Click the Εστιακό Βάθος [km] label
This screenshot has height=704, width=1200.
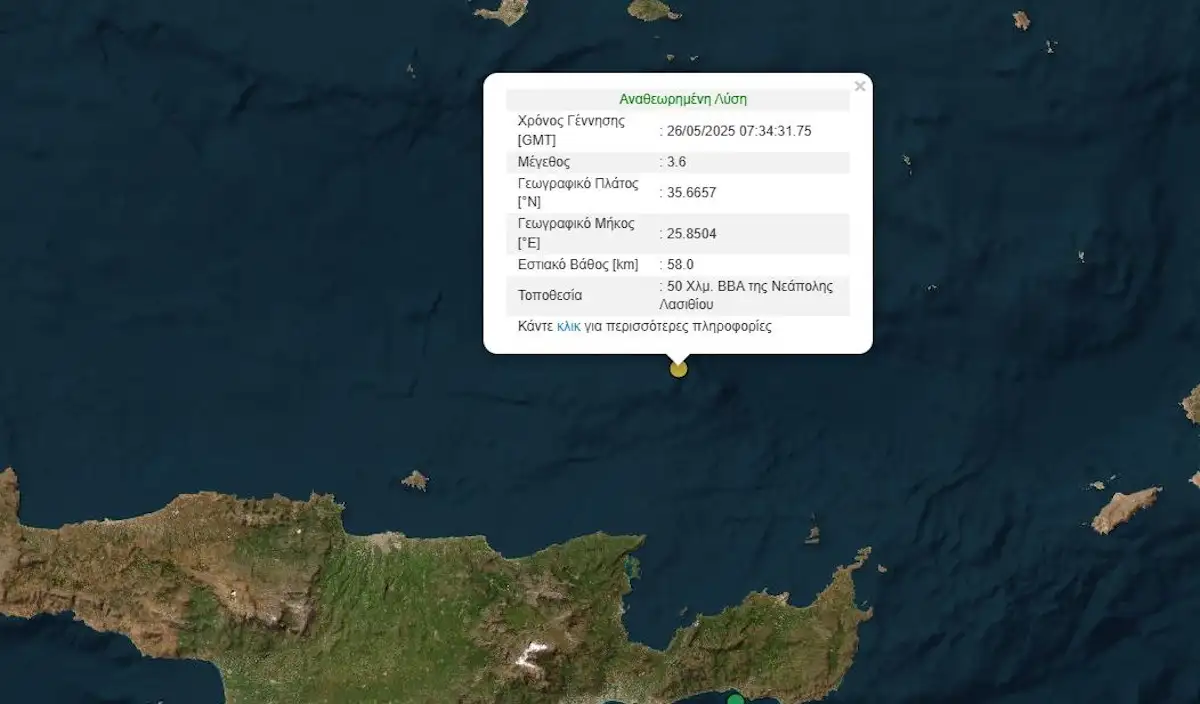pyautogui.click(x=577, y=264)
